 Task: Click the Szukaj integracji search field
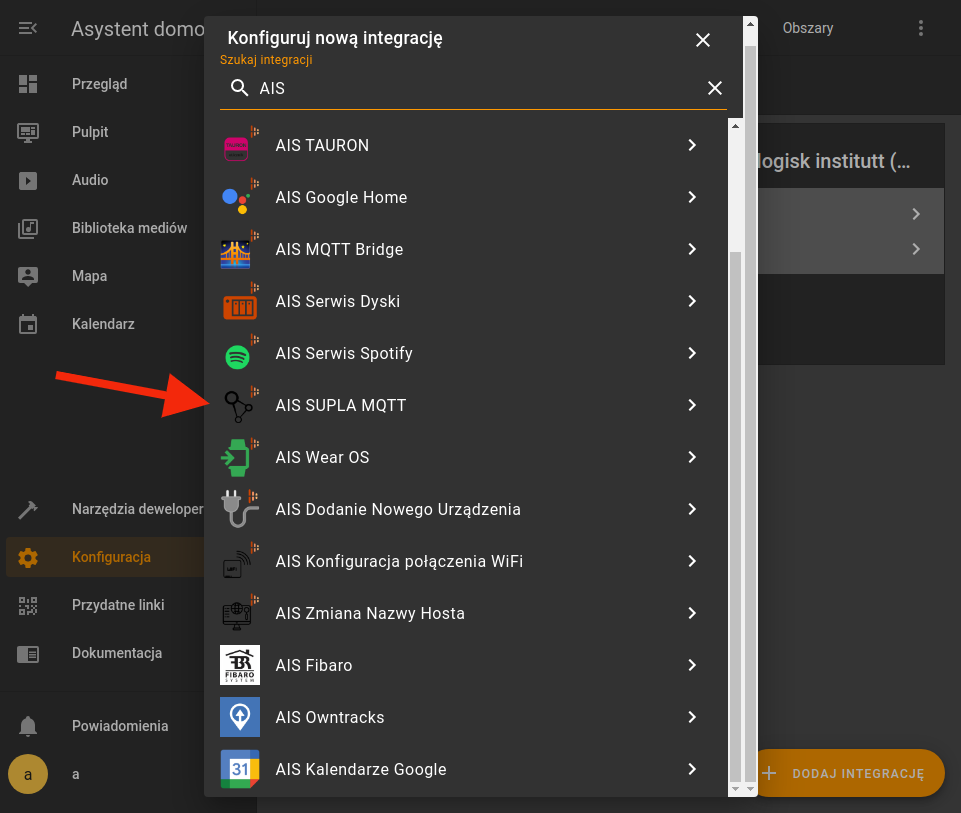click(473, 88)
